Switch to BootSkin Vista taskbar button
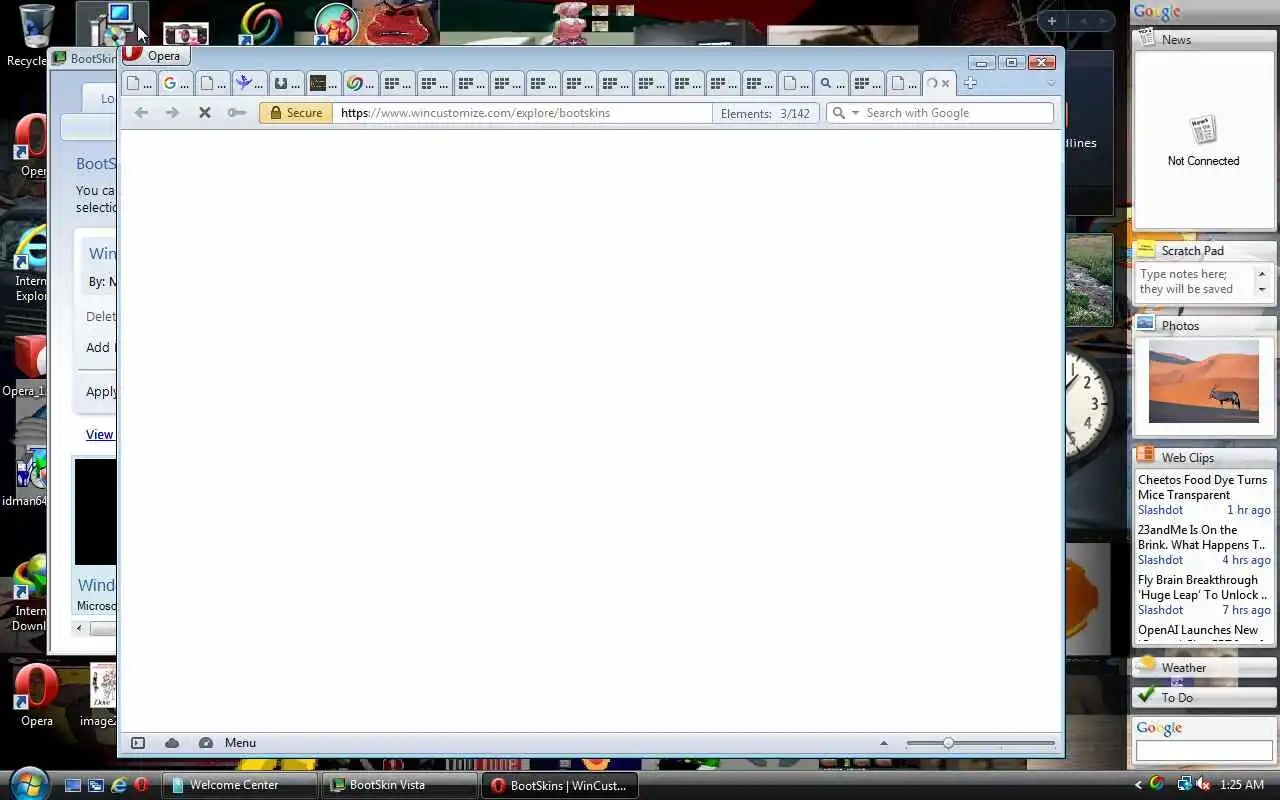Image resolution: width=1280 pixels, height=800 pixels. click(x=399, y=785)
